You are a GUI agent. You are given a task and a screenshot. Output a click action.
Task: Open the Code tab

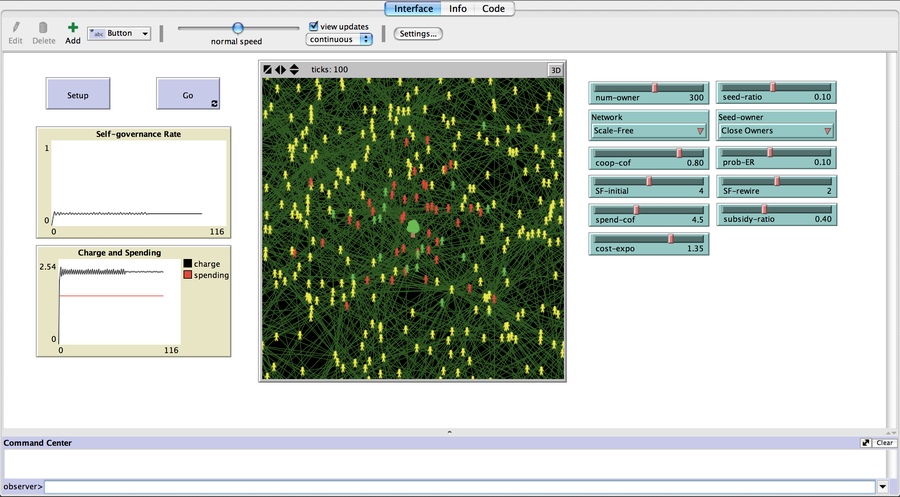pos(493,8)
